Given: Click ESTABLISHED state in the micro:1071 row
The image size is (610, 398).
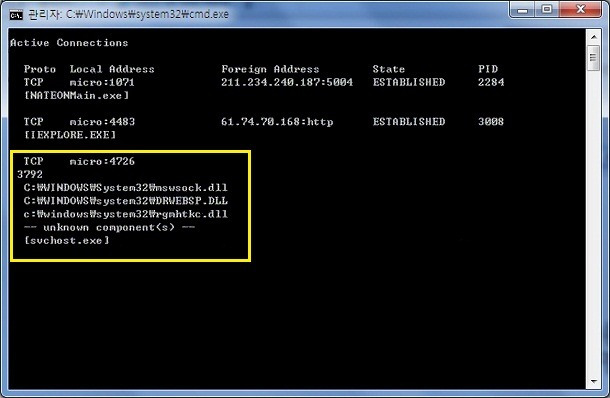Looking at the screenshot, I should [x=409, y=82].
